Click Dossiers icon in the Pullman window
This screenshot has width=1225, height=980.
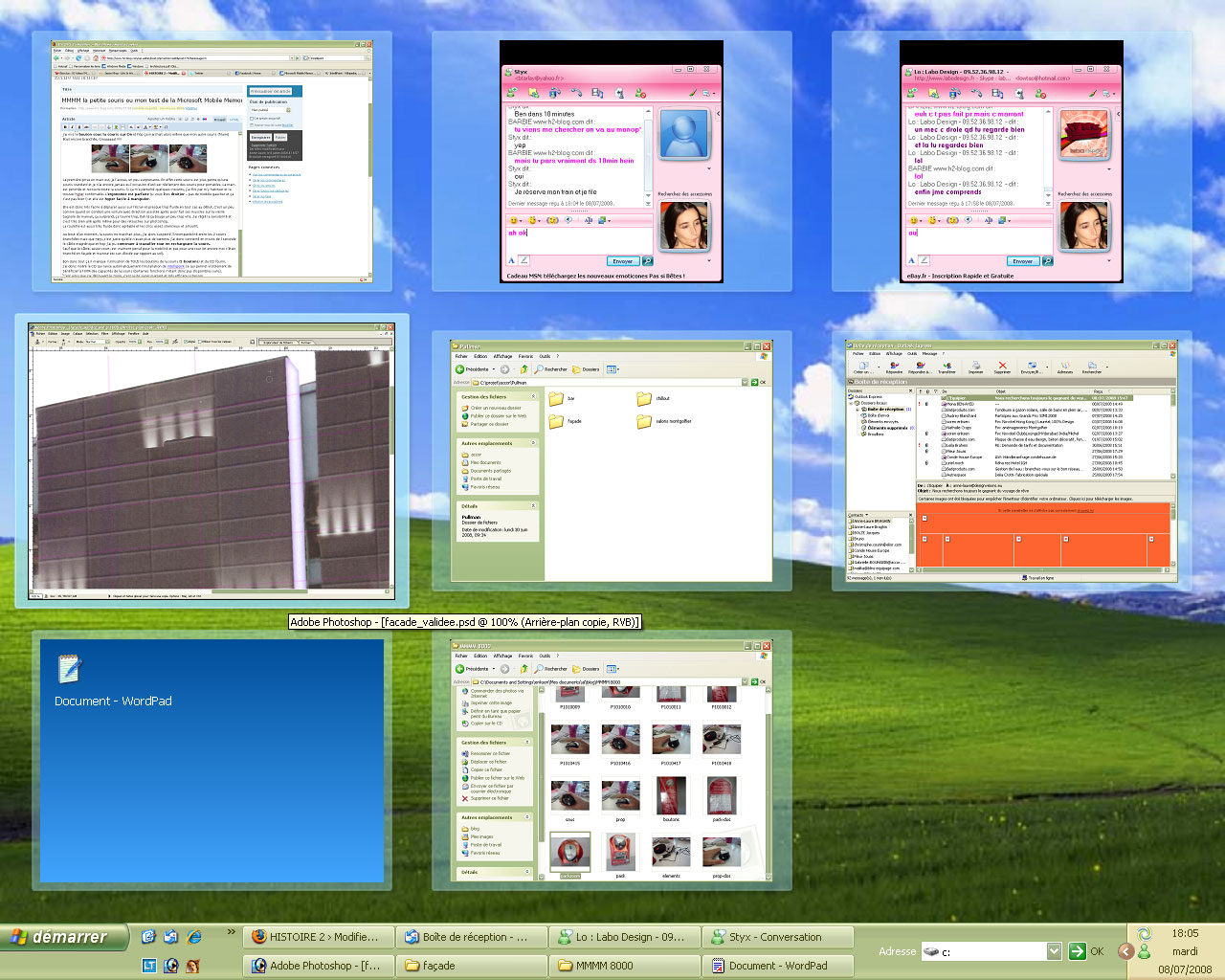click(x=586, y=369)
